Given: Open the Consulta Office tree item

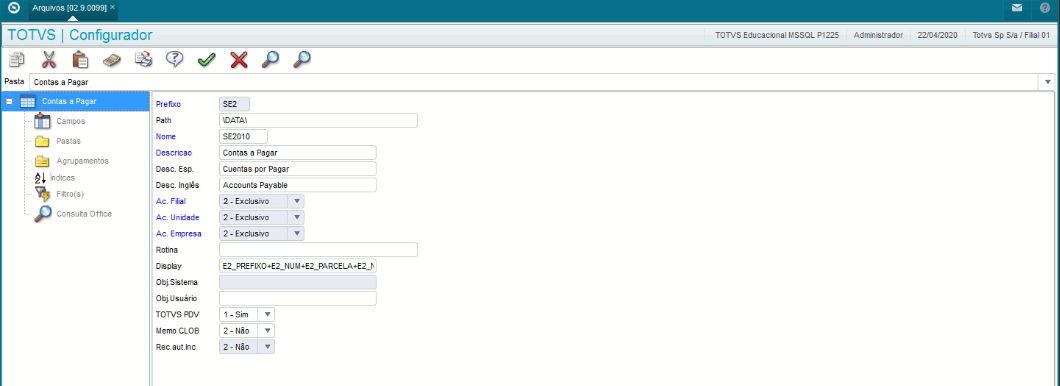Looking at the screenshot, I should [84, 214].
